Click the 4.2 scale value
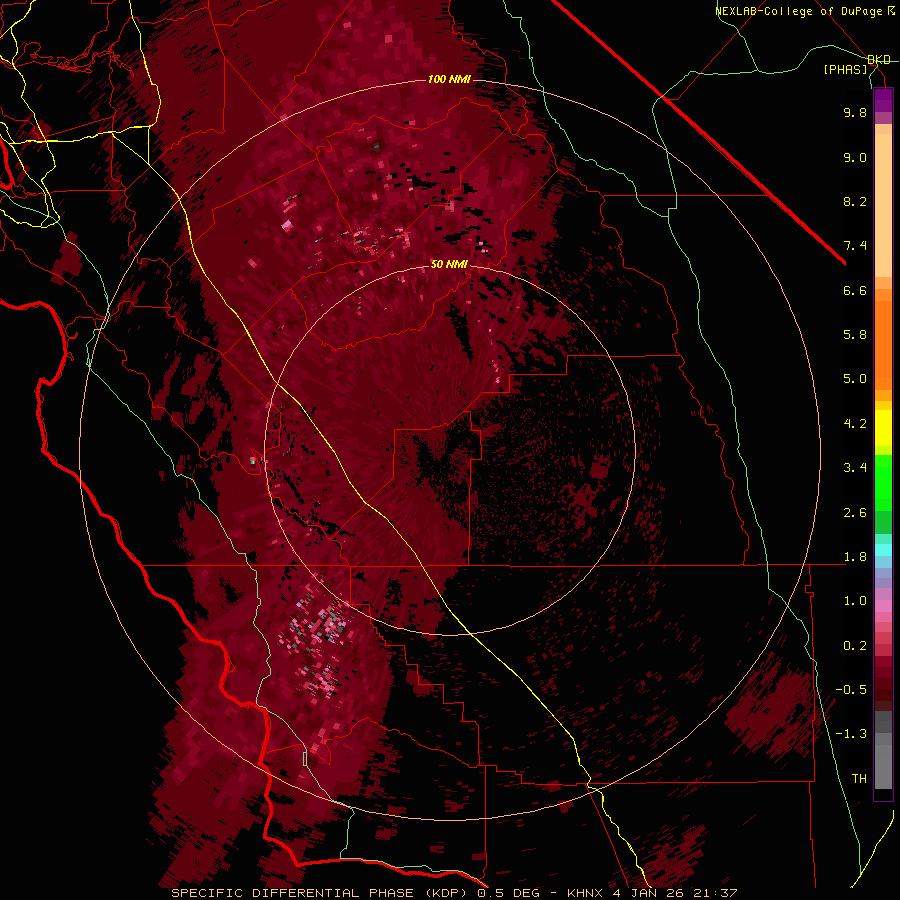 click(855, 424)
